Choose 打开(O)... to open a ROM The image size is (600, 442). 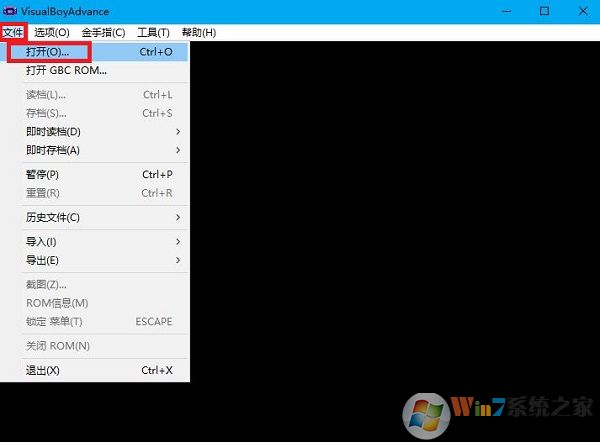(94, 52)
